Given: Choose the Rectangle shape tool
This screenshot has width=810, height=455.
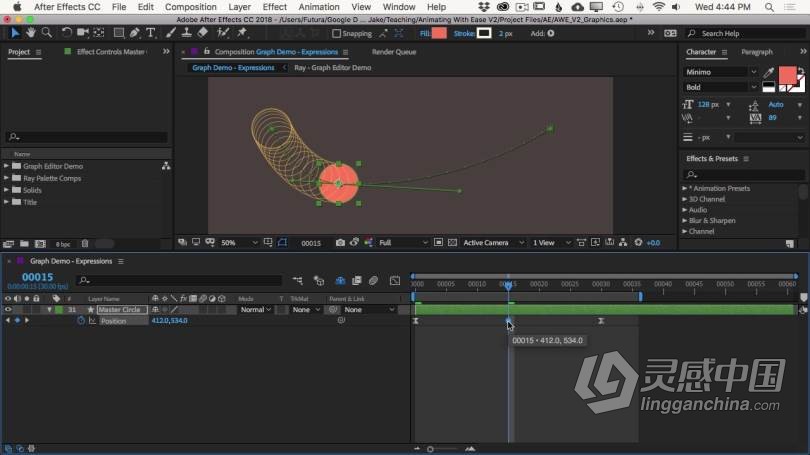Looking at the screenshot, I should coord(118,33).
